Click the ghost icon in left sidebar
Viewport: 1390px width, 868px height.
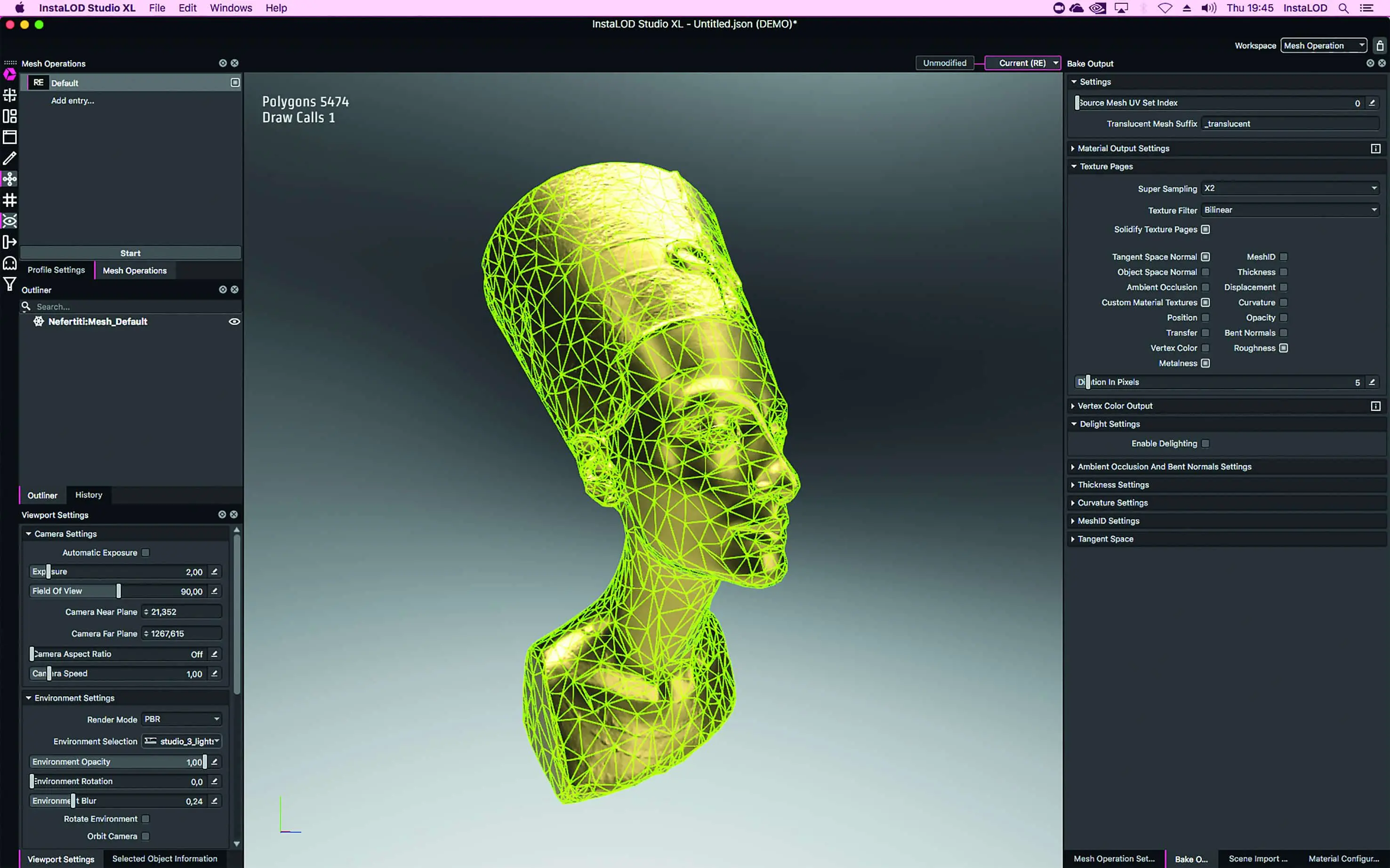[10, 263]
